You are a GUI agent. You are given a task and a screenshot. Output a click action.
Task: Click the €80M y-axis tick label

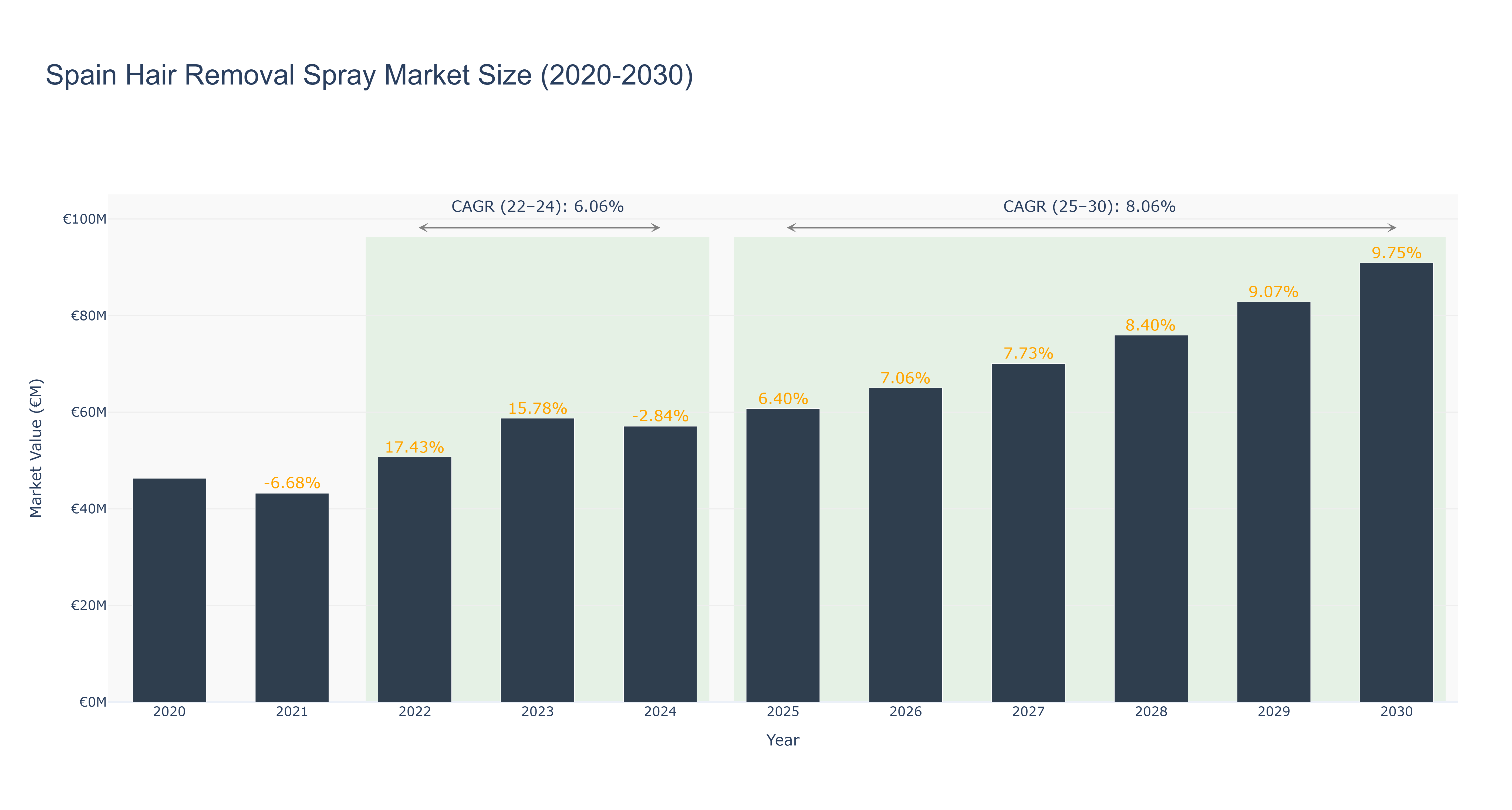(x=89, y=316)
